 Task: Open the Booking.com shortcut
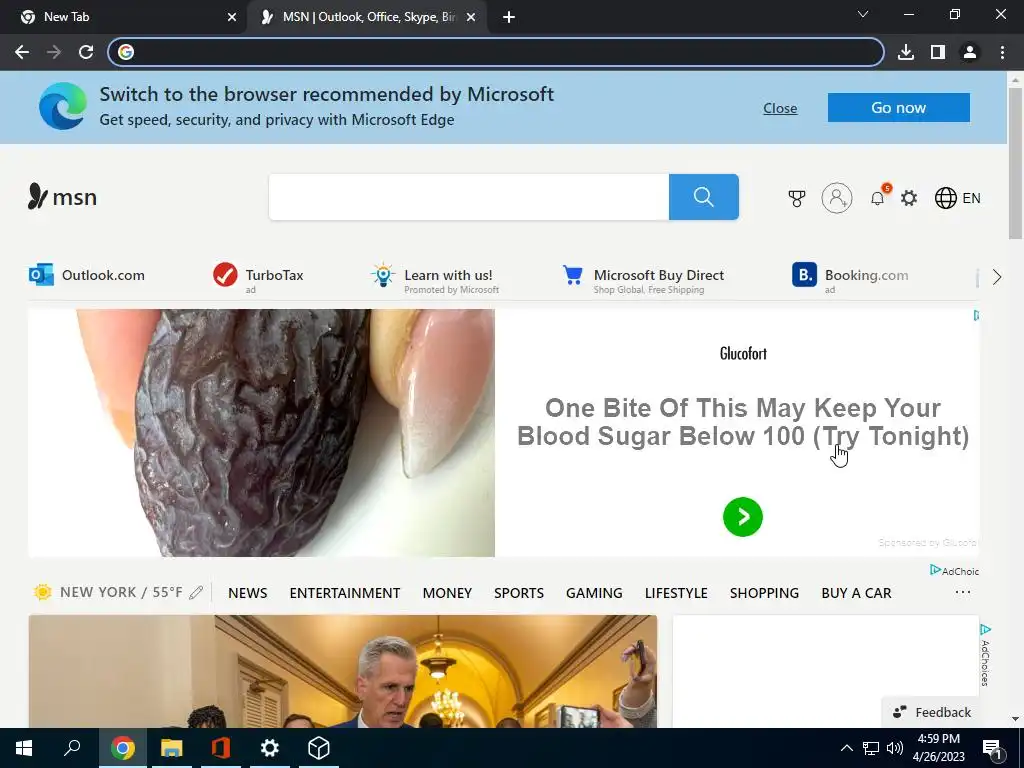tap(850, 278)
